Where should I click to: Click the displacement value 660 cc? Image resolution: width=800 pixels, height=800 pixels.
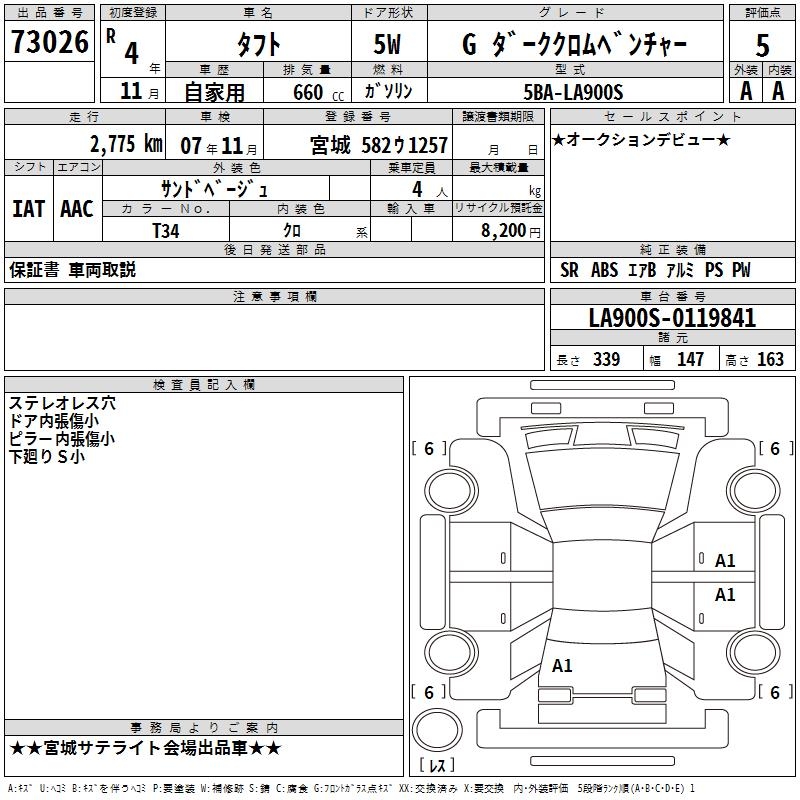click(x=318, y=92)
